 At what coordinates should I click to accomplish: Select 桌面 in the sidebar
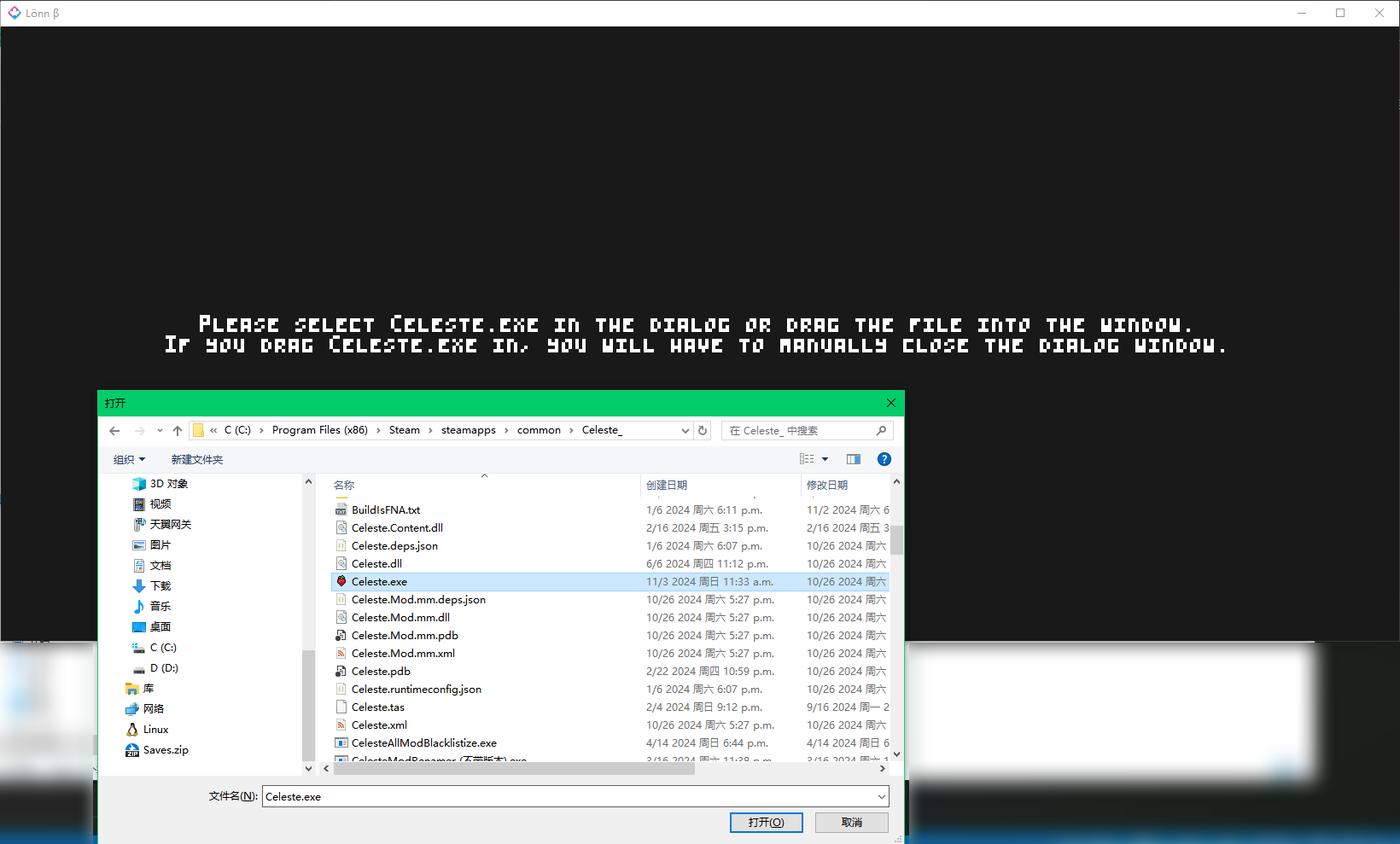pos(152,627)
